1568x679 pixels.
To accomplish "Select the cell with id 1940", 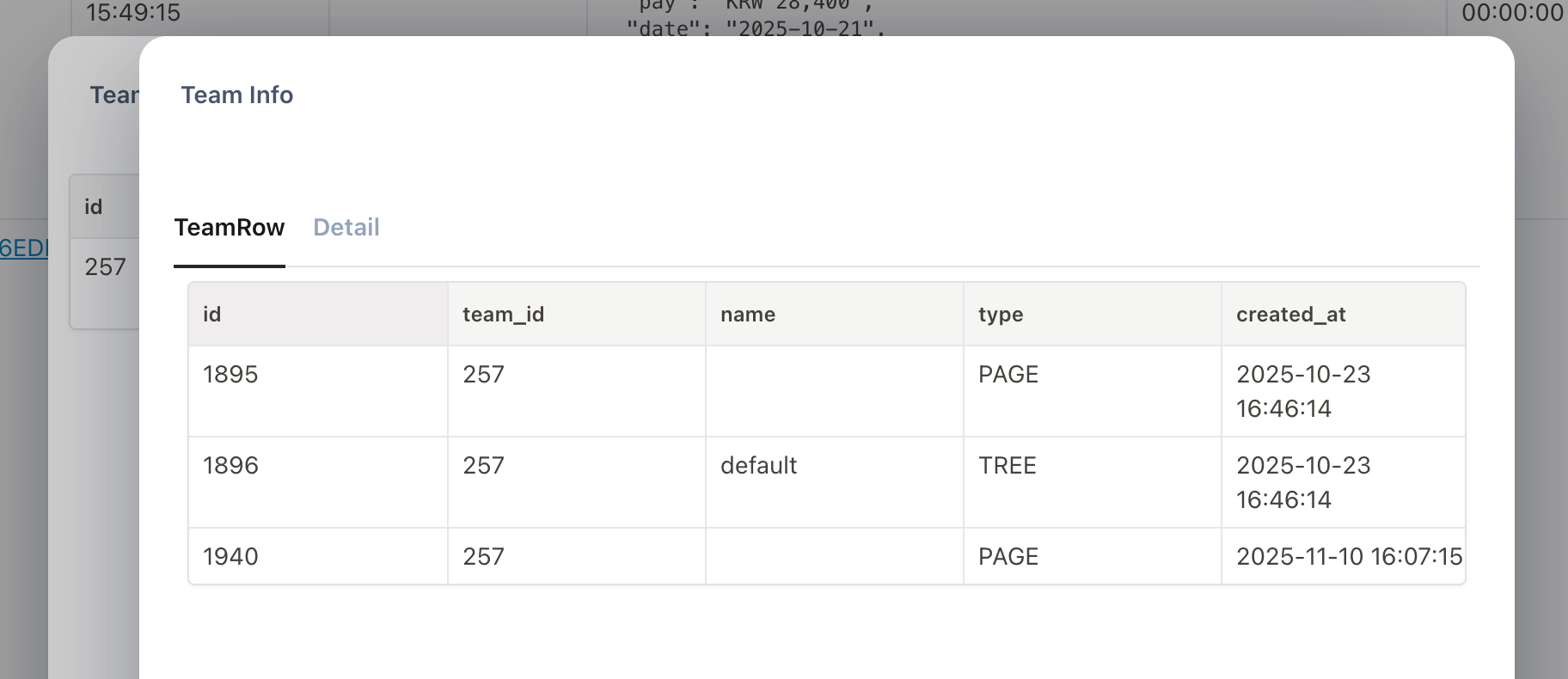I will [x=318, y=556].
